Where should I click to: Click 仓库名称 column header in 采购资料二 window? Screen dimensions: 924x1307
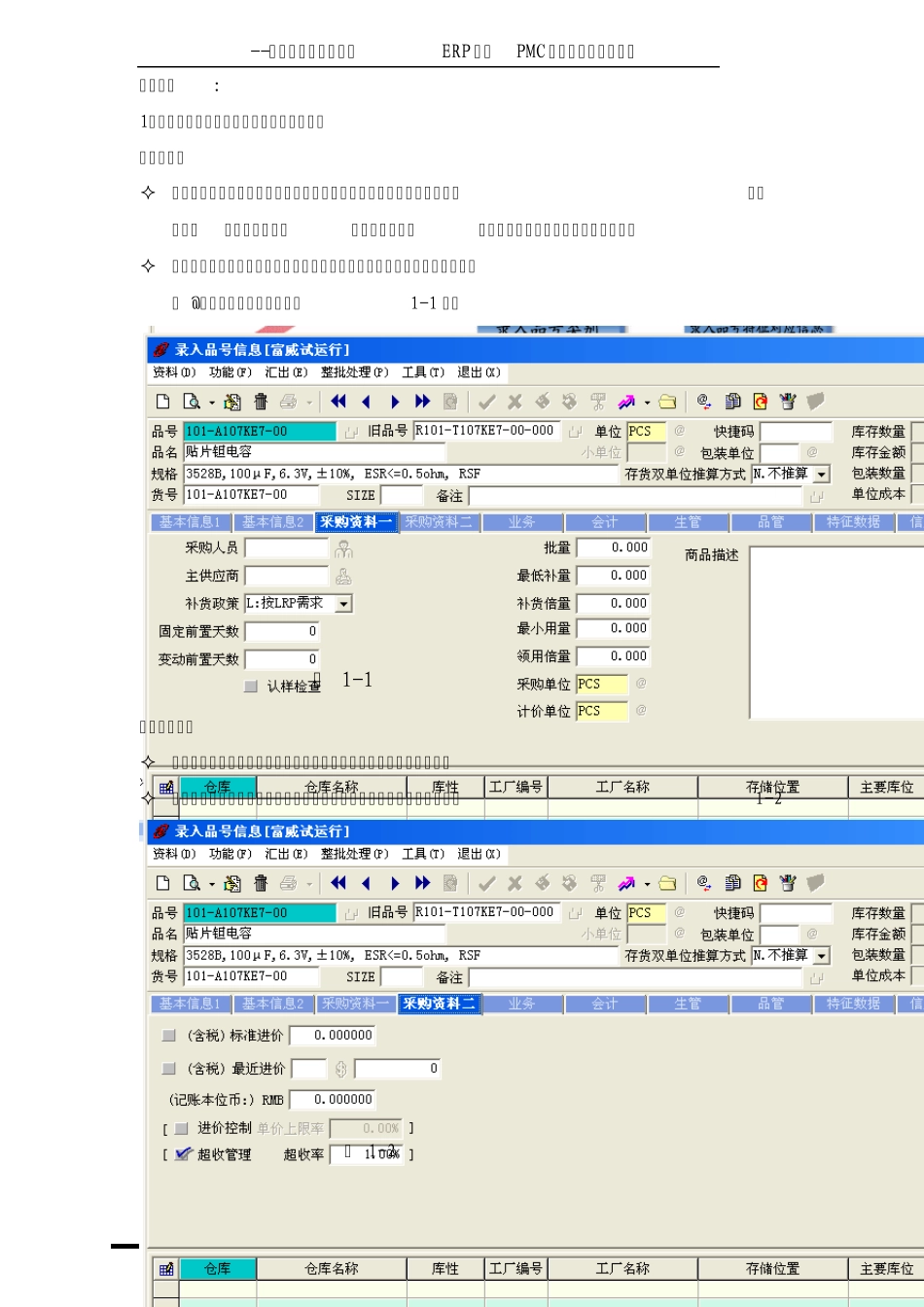coord(332,1269)
